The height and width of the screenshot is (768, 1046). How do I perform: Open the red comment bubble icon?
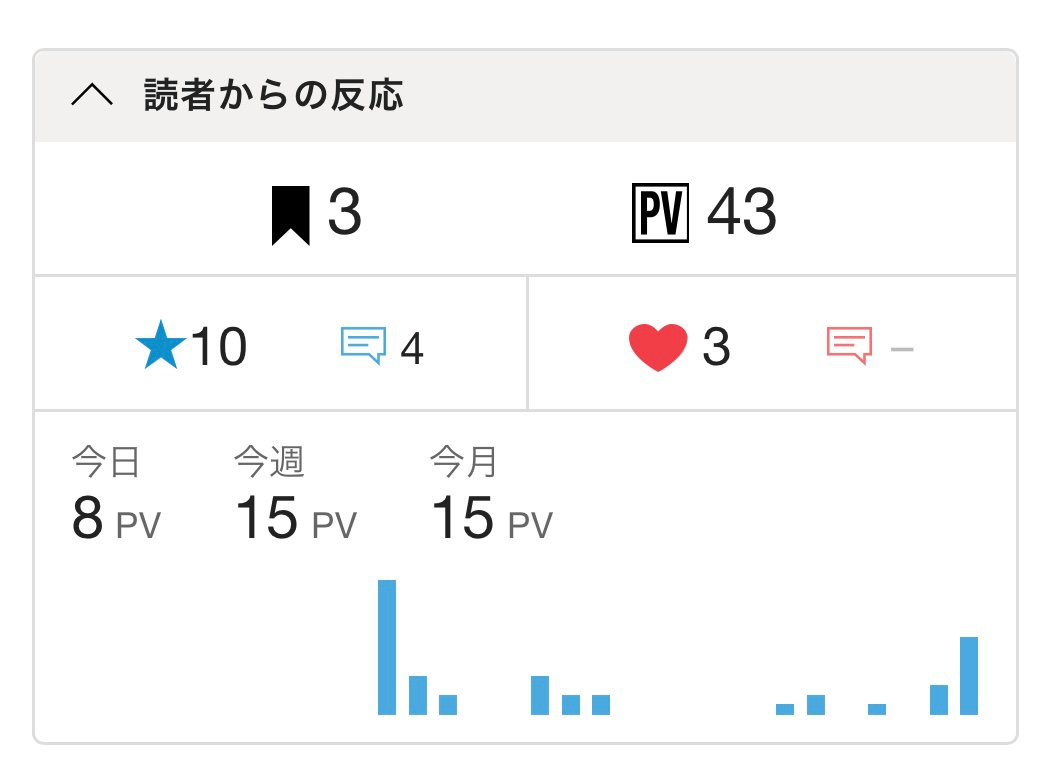click(849, 346)
